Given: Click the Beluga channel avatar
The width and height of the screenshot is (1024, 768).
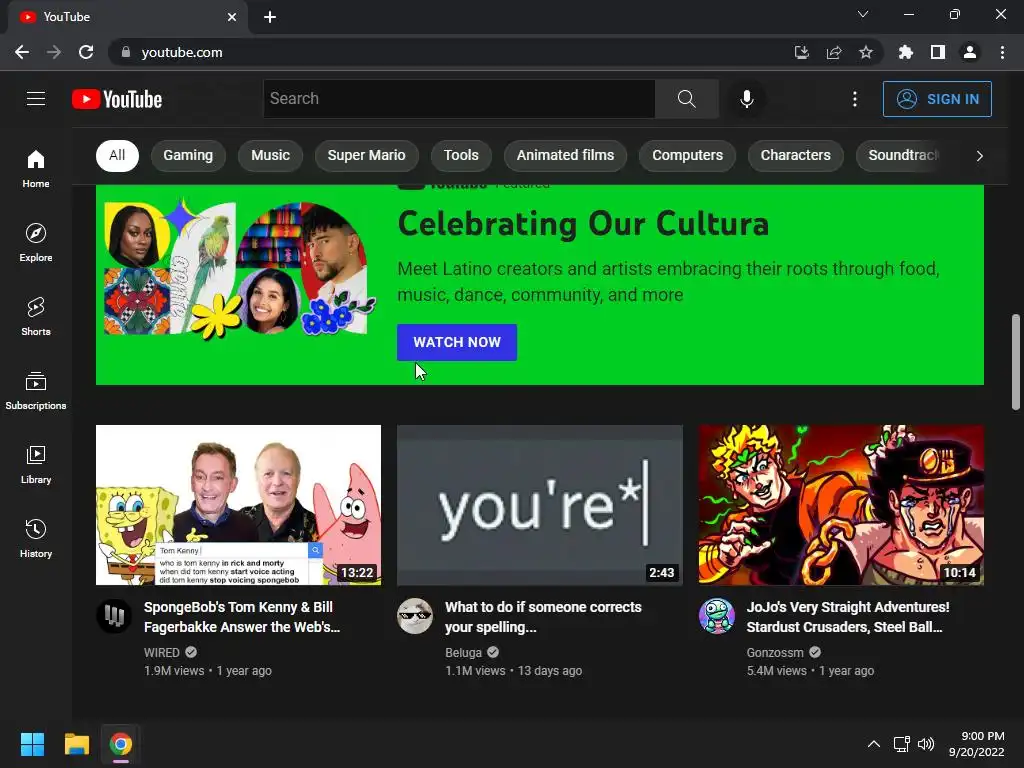Looking at the screenshot, I should 415,616.
